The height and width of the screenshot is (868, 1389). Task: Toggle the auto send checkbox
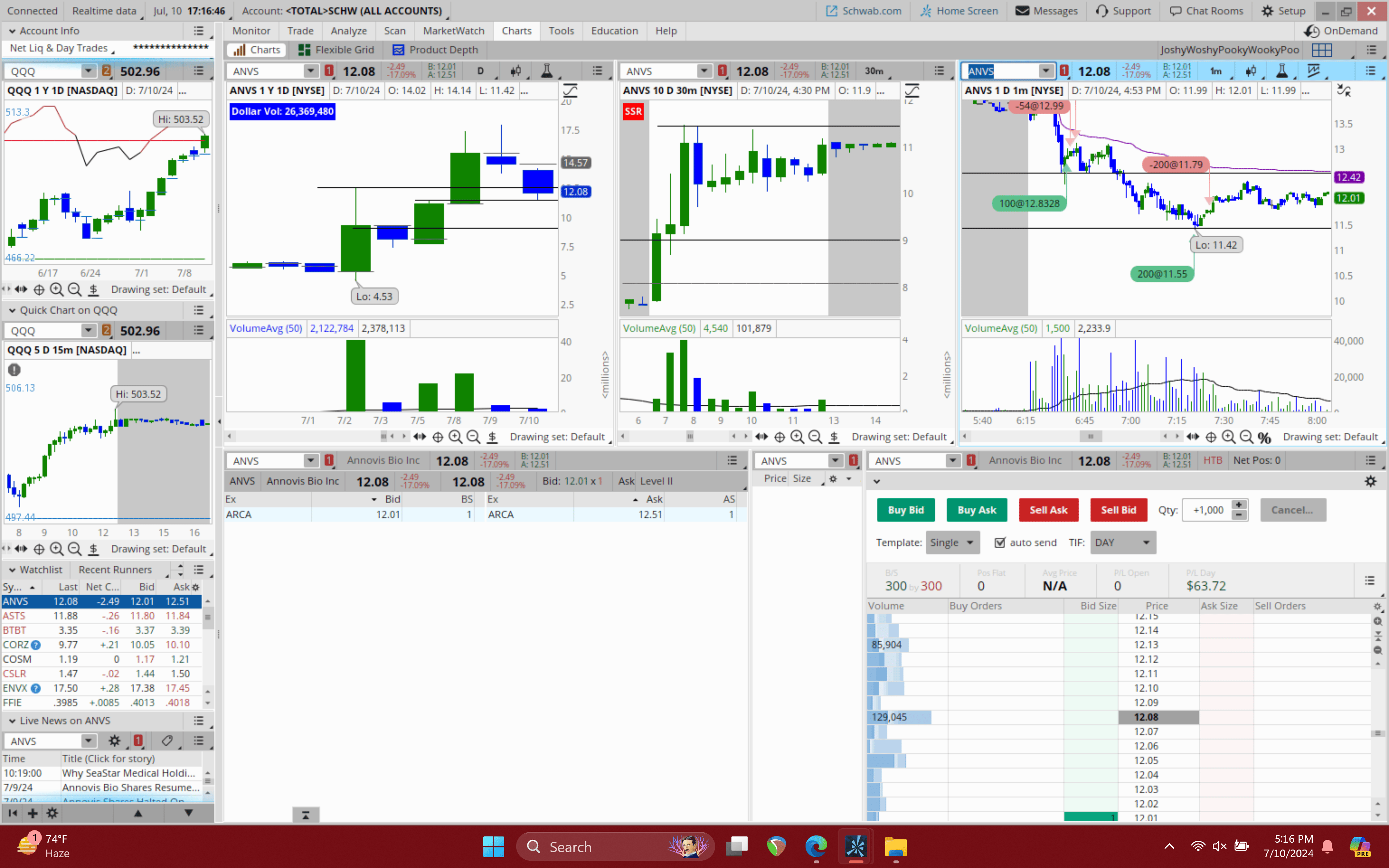1000,542
